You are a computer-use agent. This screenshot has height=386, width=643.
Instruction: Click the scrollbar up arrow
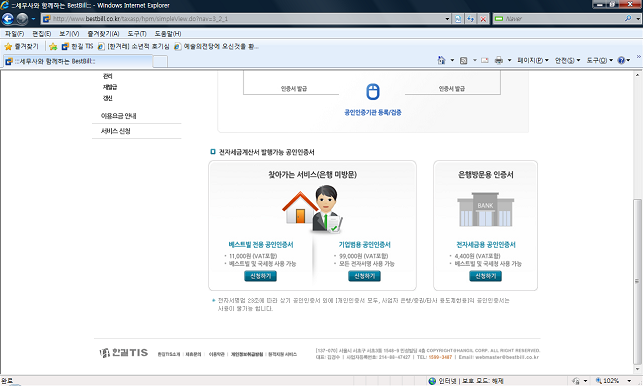(637, 75)
